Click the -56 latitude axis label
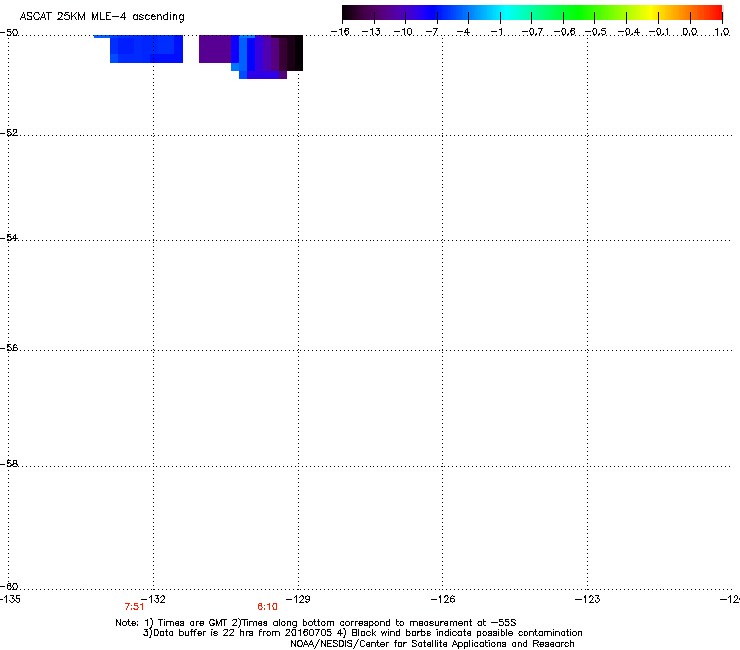This screenshot has height=650, width=740. [x=9, y=347]
